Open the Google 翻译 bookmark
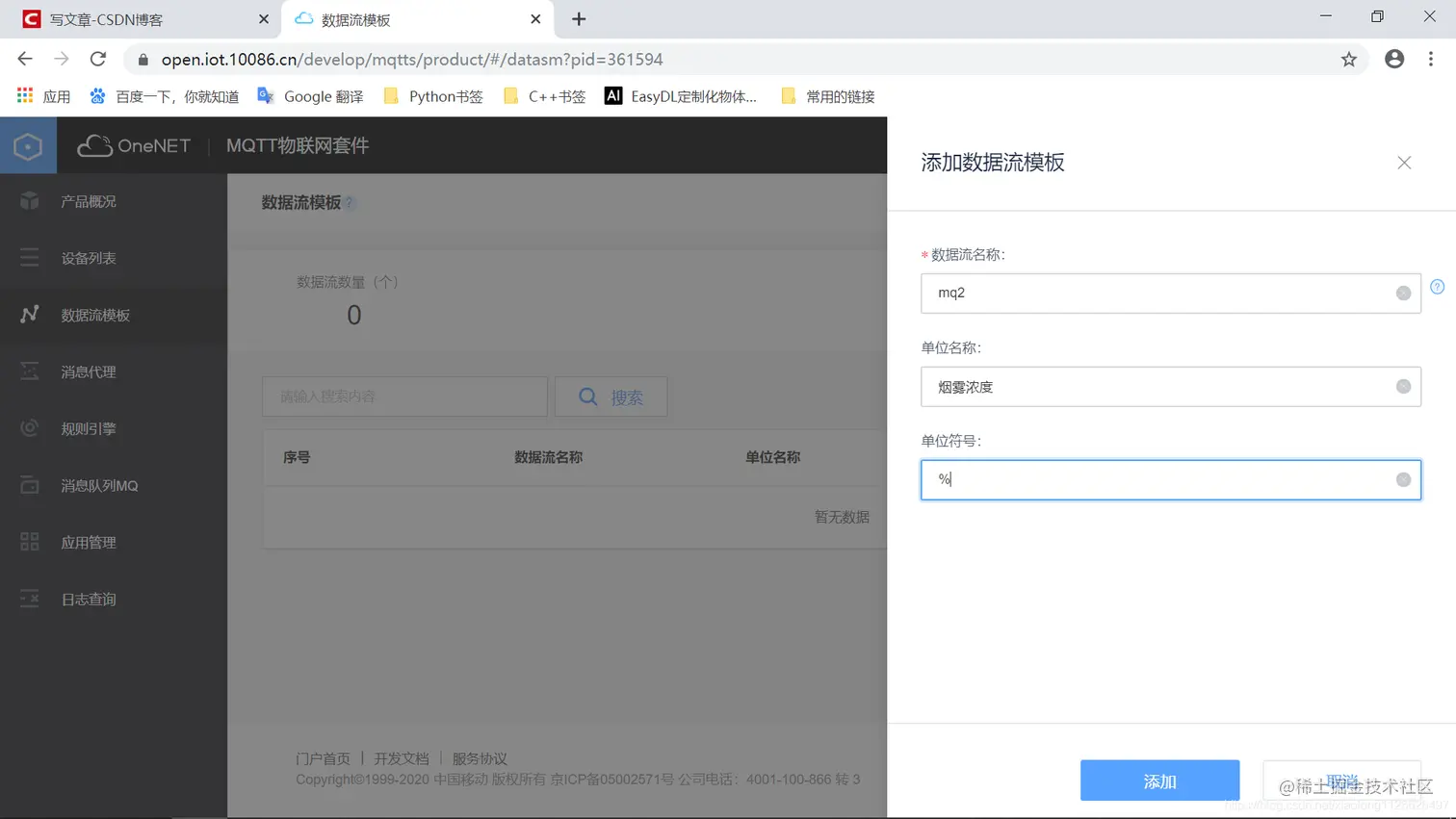Image resolution: width=1456 pixels, height=819 pixels. point(310,96)
